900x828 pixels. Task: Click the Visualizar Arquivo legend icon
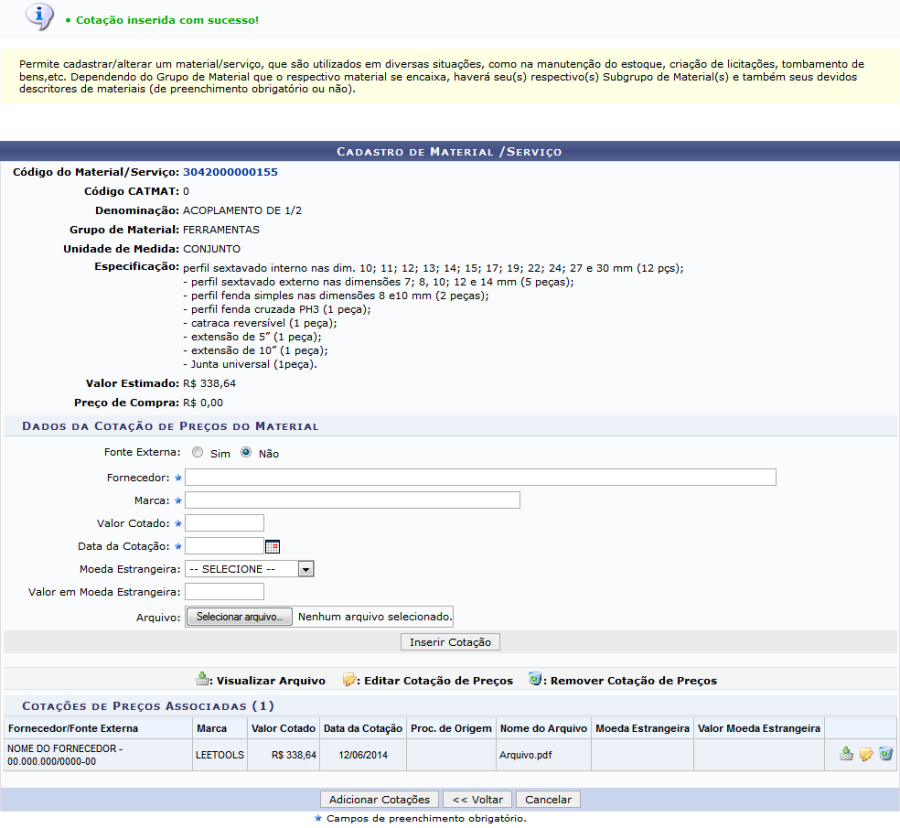point(203,680)
